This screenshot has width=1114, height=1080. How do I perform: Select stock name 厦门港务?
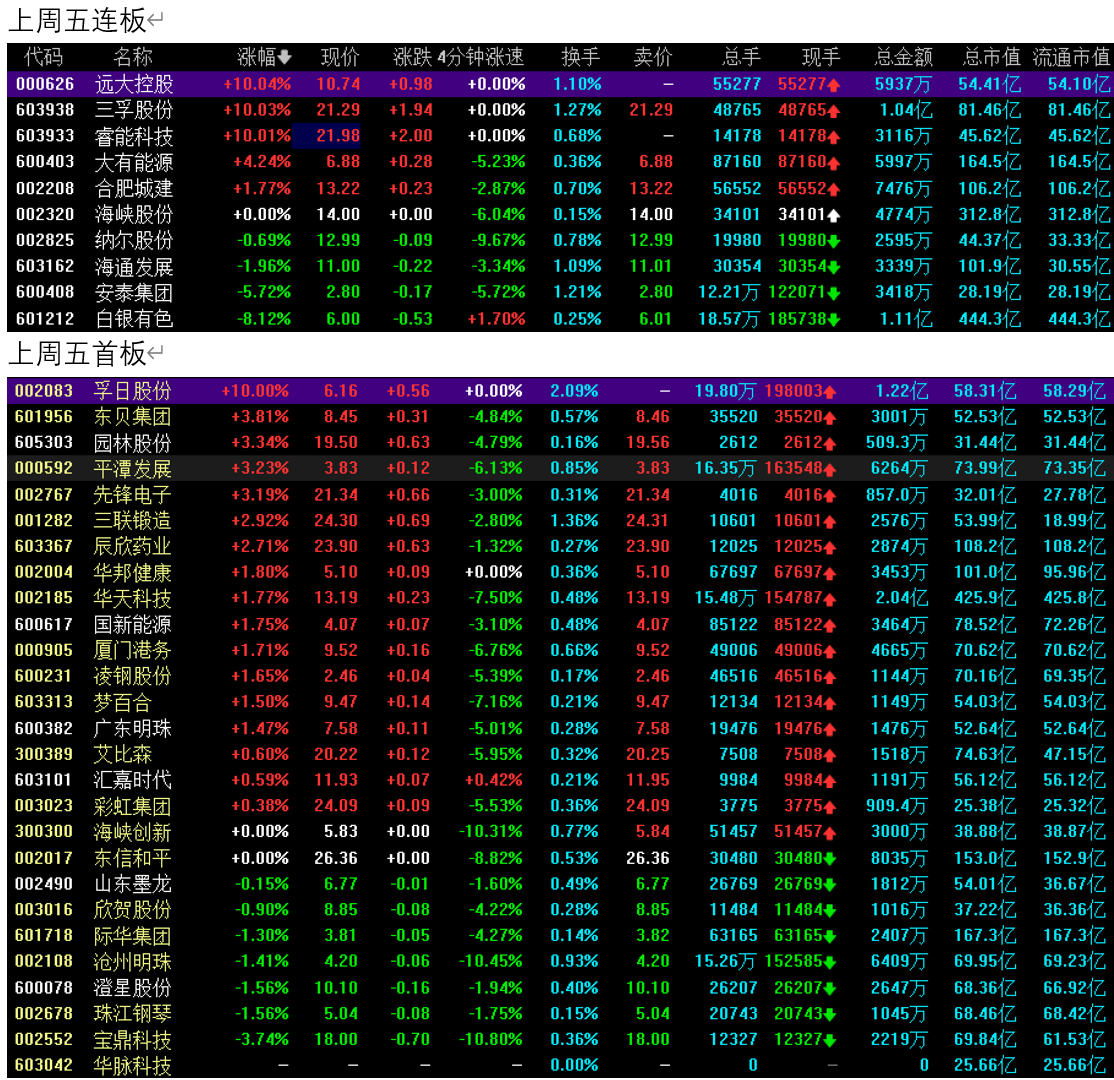tap(132, 650)
